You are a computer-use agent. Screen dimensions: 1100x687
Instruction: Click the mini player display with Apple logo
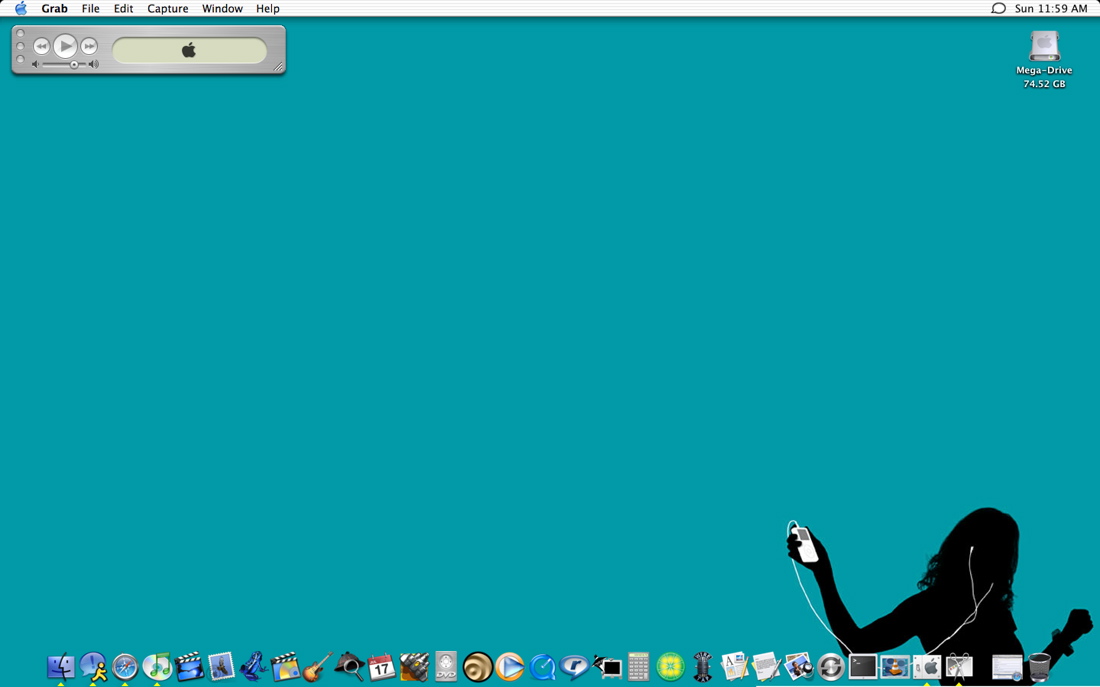189,51
